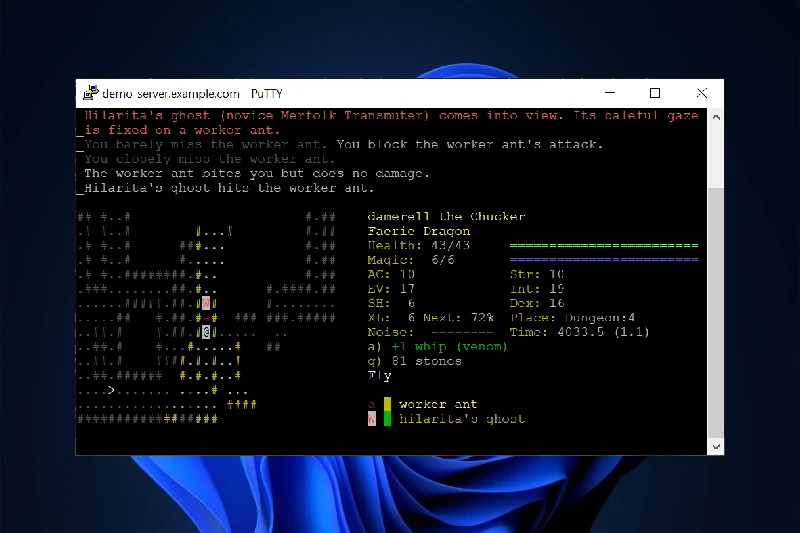Click the downward staircase > symbol on the map
Screen dimensions: 800x533
click(111, 390)
